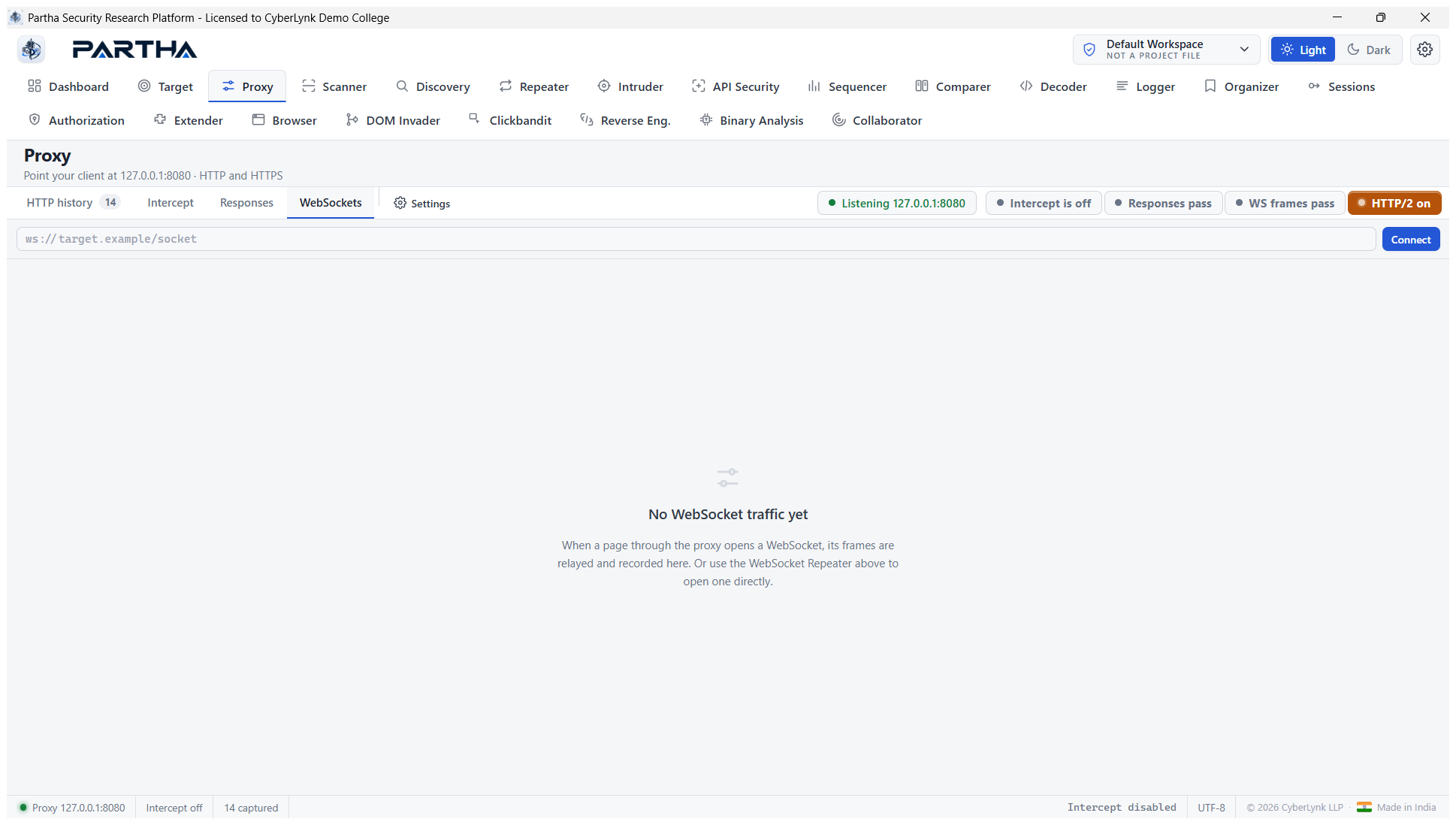
Task: Open the Scanner module
Action: [x=334, y=86]
